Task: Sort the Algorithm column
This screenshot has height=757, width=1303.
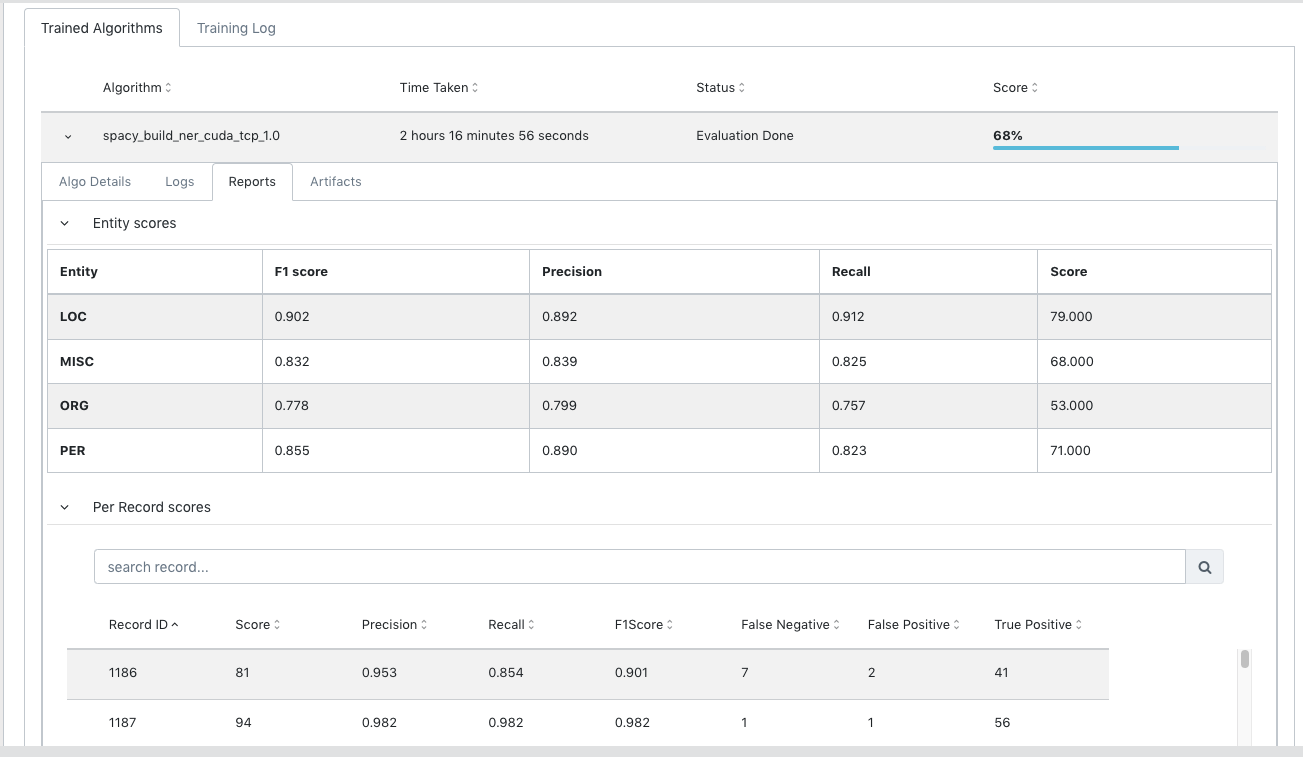Action: 168,87
